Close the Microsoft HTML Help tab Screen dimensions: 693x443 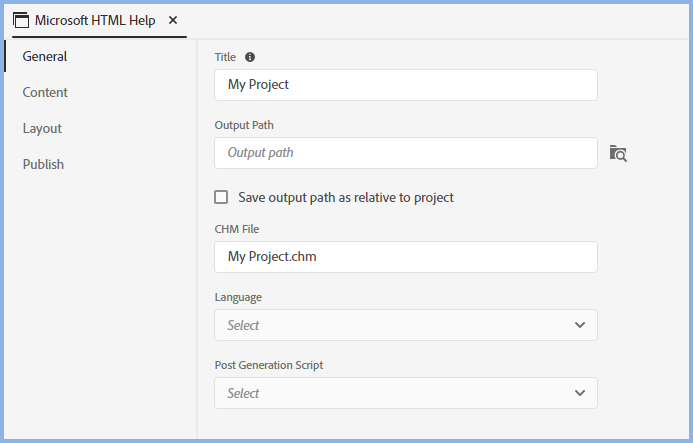(173, 20)
